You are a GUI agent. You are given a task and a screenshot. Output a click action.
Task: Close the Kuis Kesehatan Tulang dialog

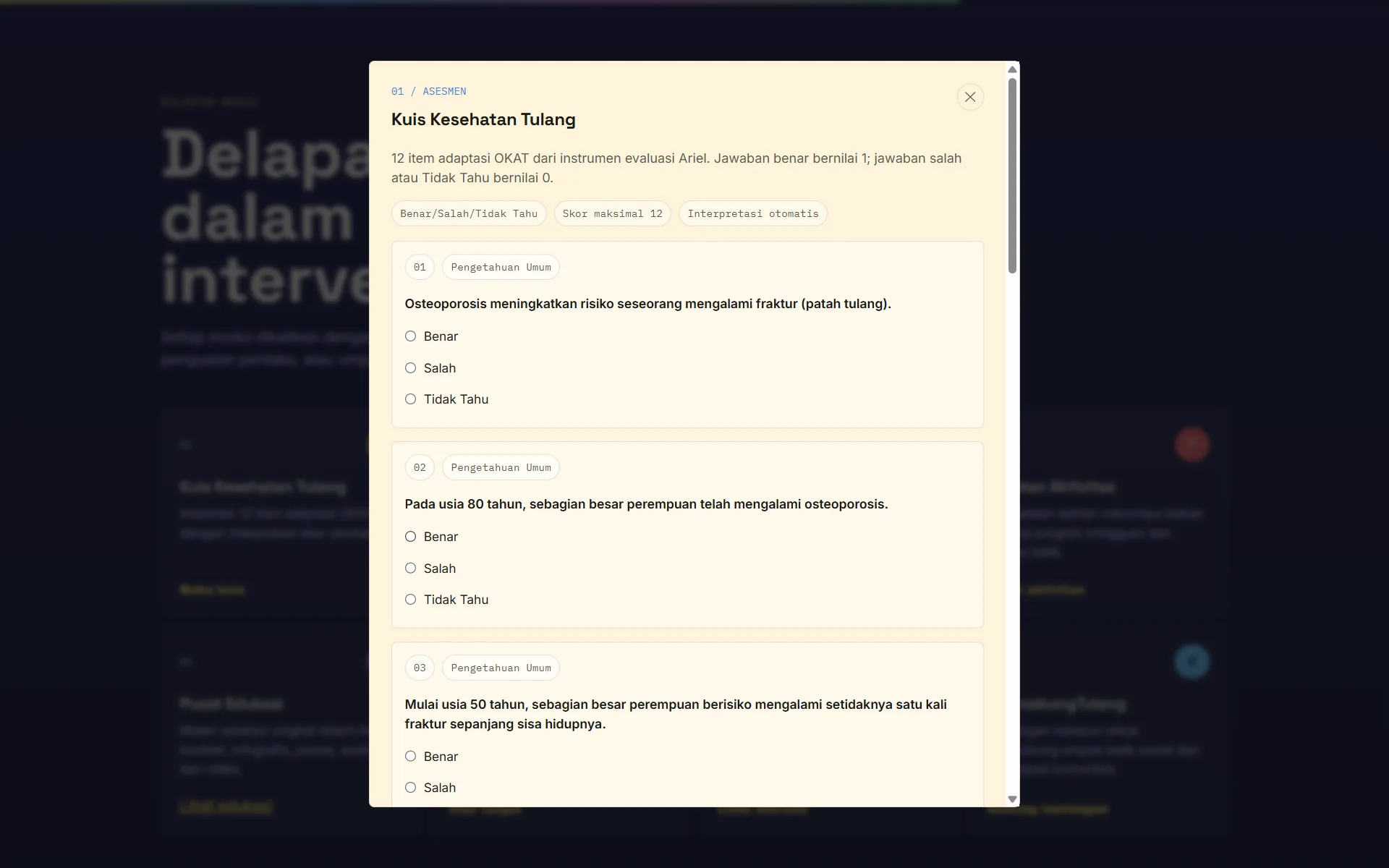pyautogui.click(x=970, y=97)
